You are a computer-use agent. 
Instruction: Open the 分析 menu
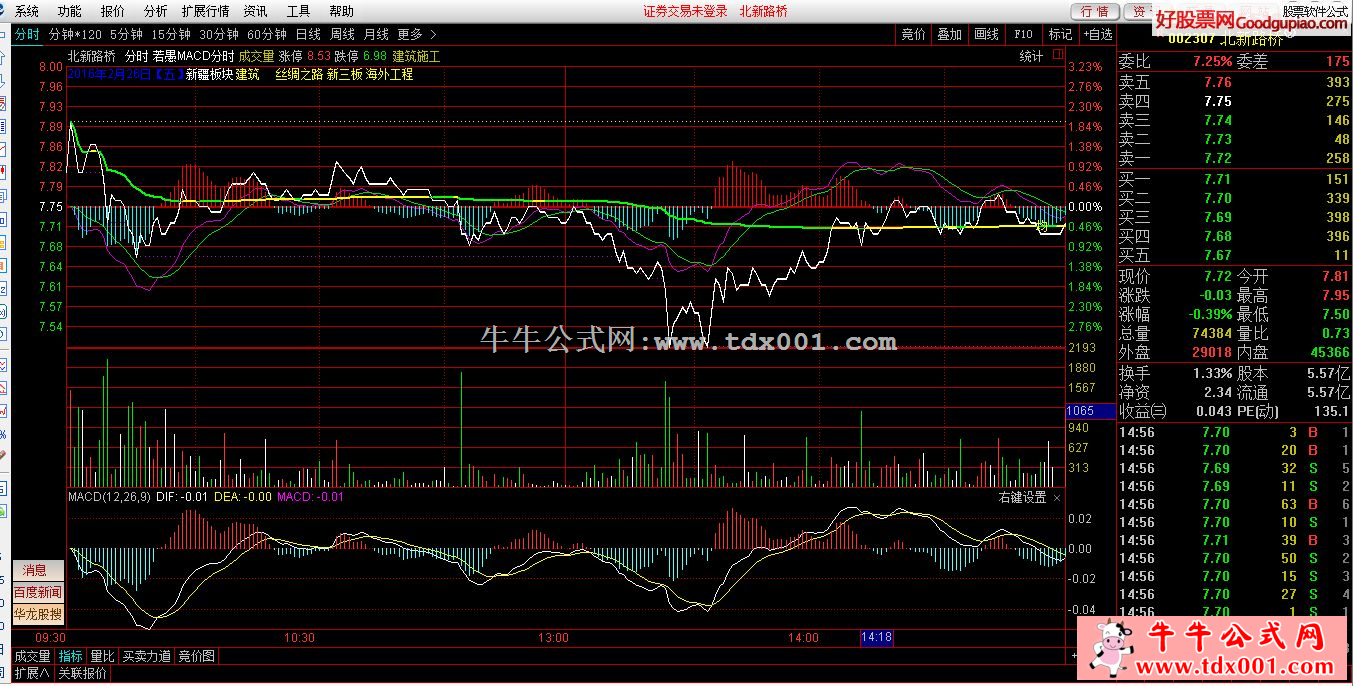(155, 11)
